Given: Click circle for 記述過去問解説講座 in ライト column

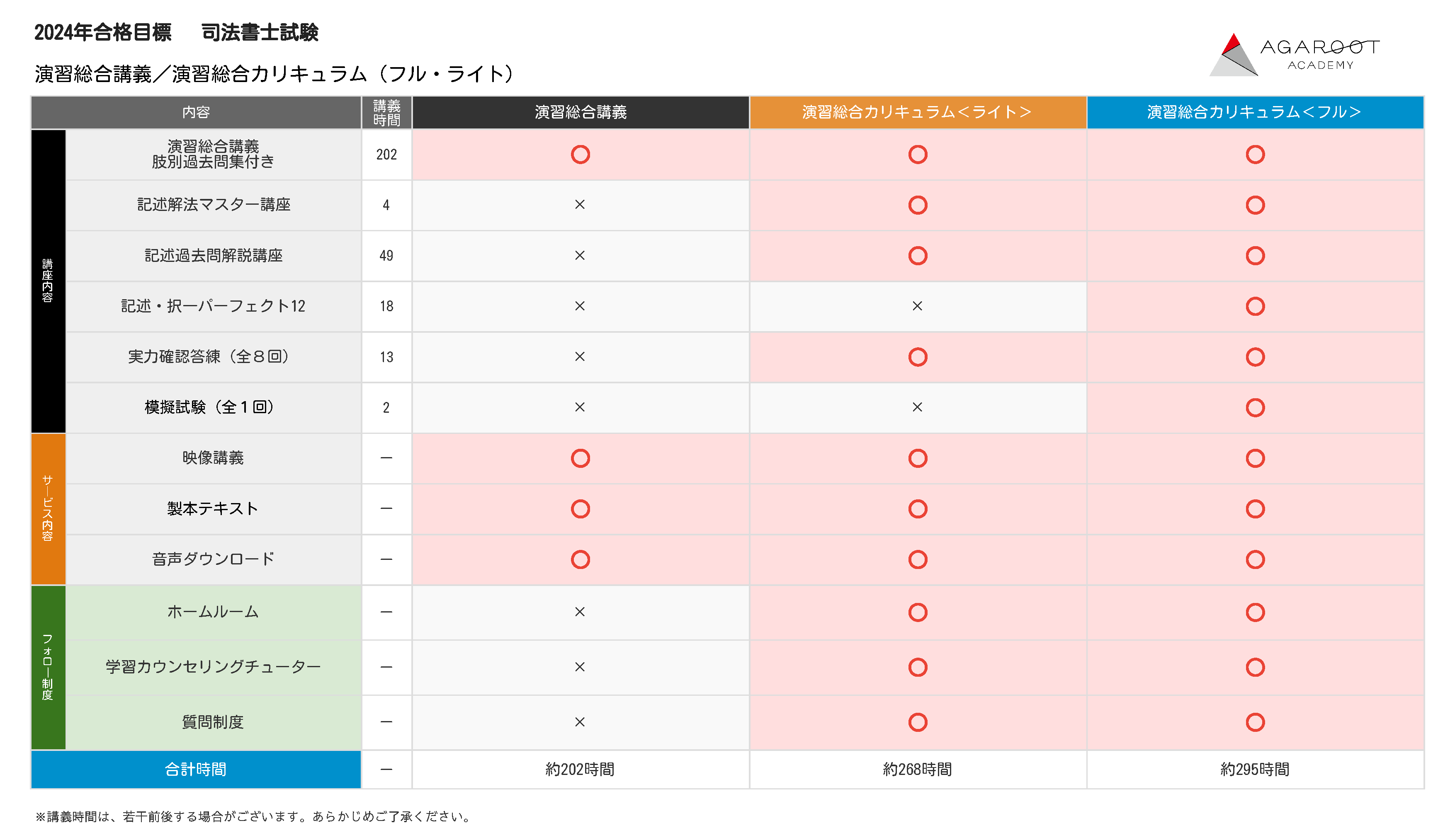Looking at the screenshot, I should click(x=917, y=256).
